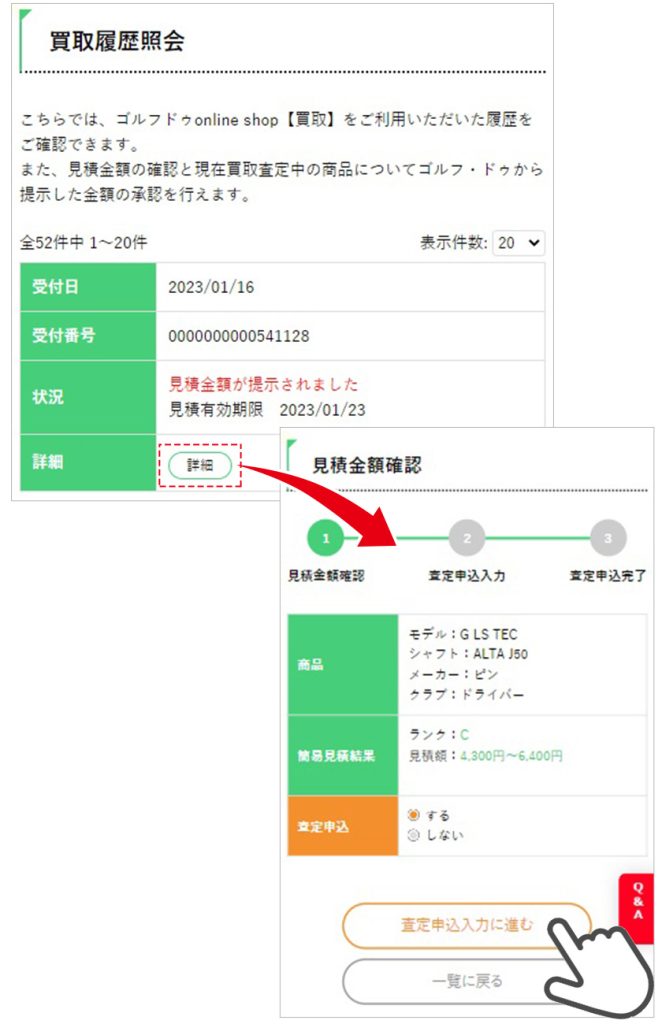Select the しない radio button

pyautogui.click(x=414, y=835)
